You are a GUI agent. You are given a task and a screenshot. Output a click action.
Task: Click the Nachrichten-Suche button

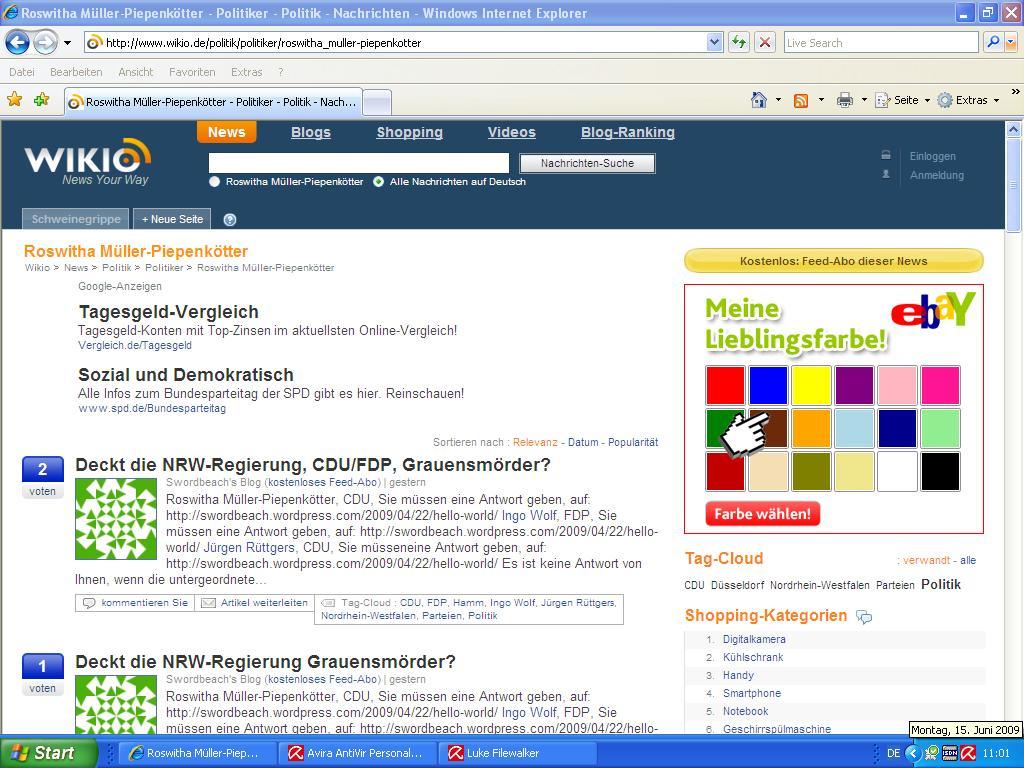pyautogui.click(x=587, y=163)
